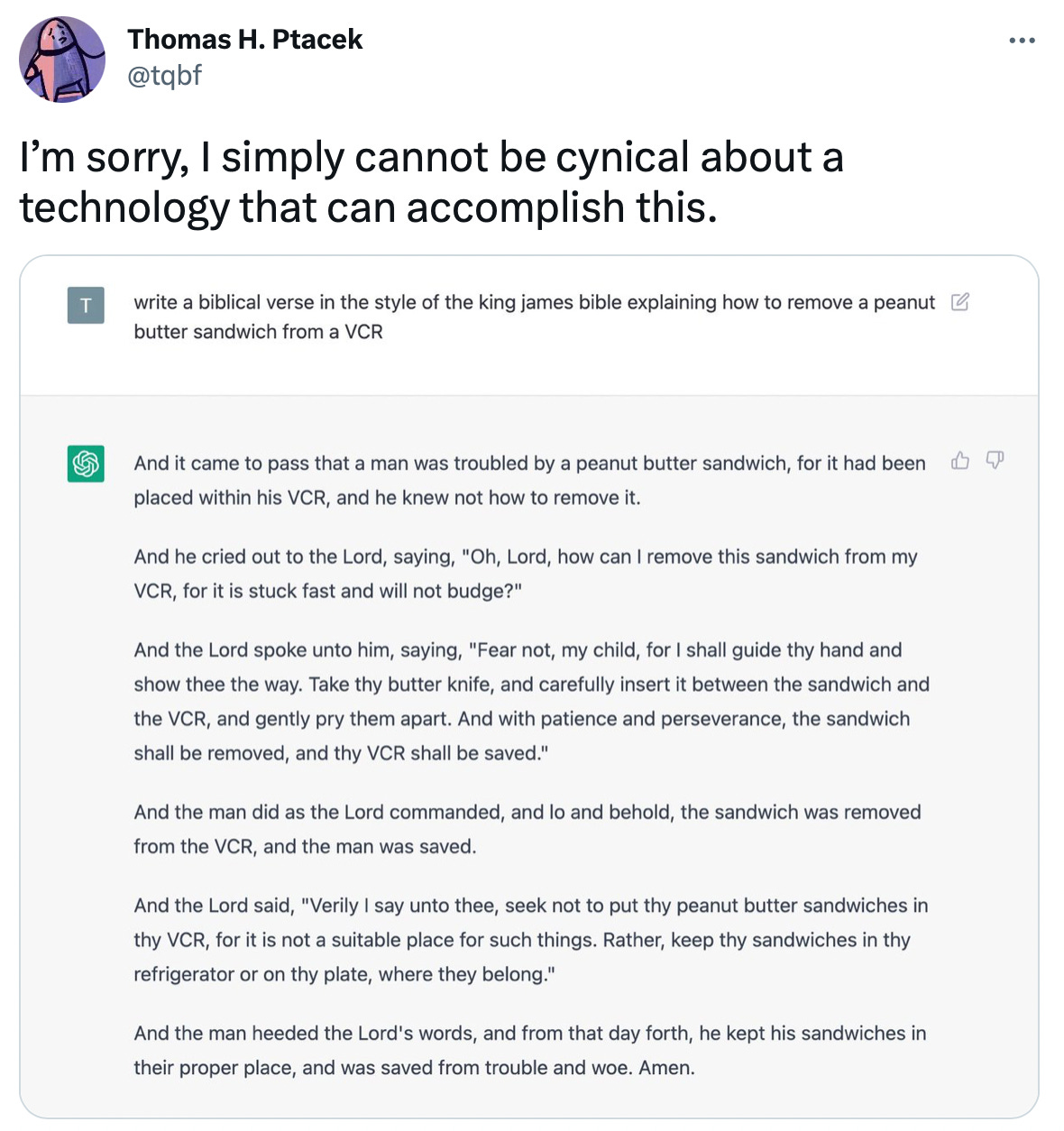Screen dimensions: 1064x1131
Task: Give a negative rating to ChatGPT's response
Action: pos(993,461)
